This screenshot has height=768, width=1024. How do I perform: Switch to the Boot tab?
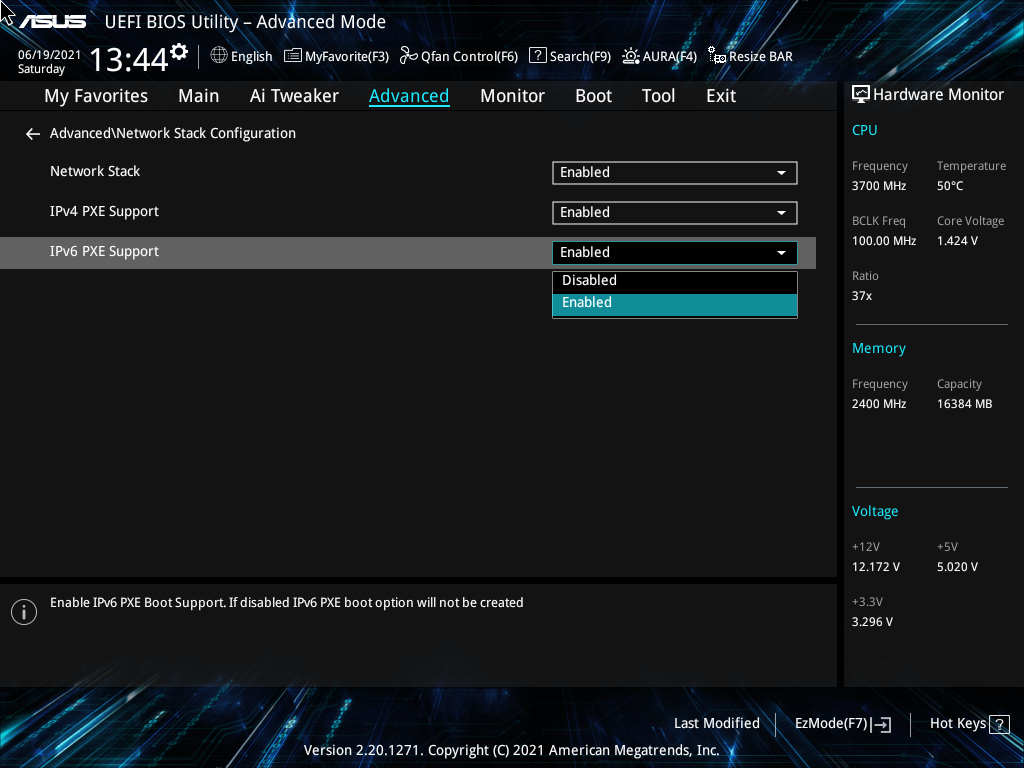pyautogui.click(x=593, y=95)
